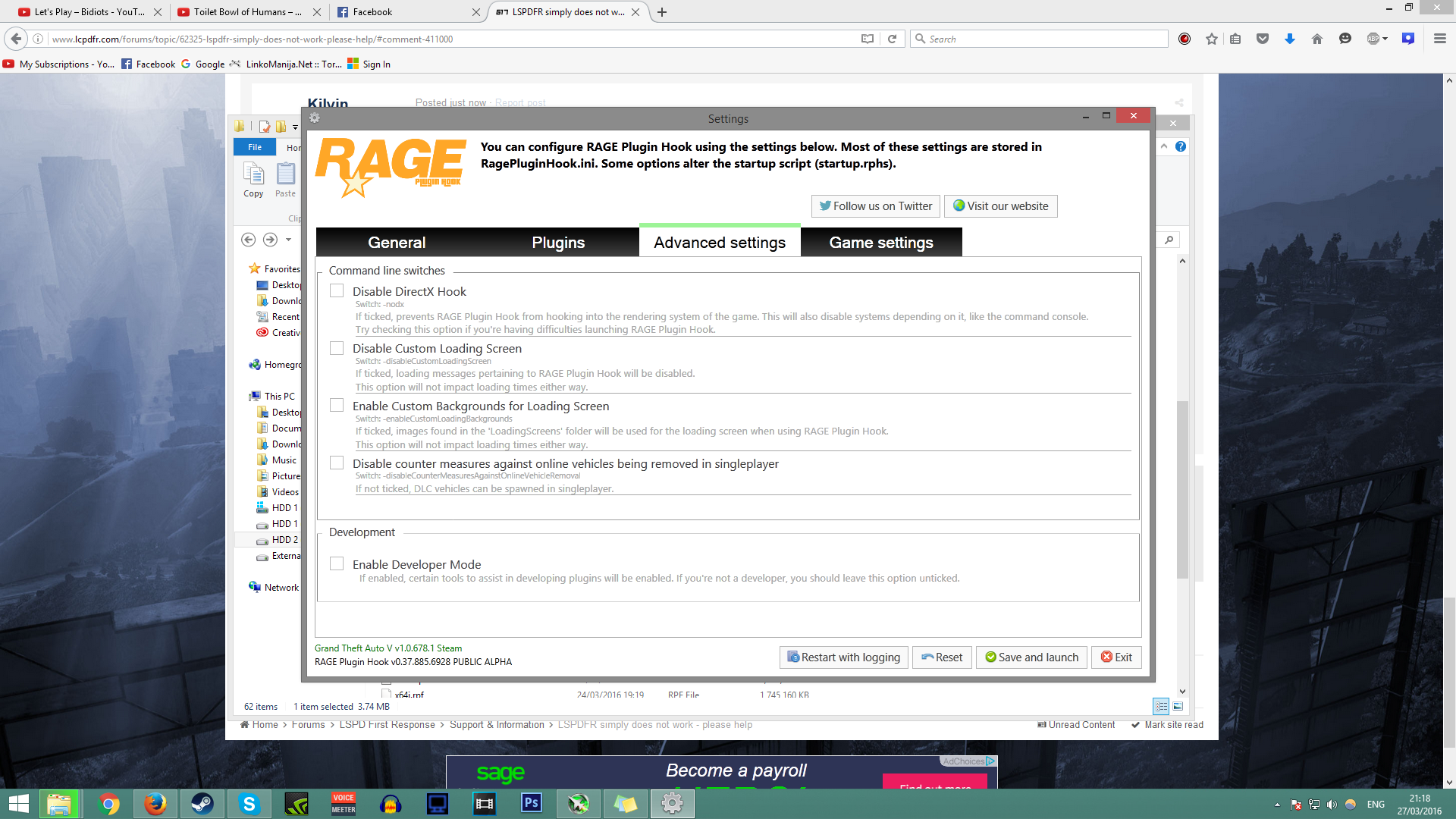Tick Disable DirectX Hook checkbox
This screenshot has height=819, width=1456.
pos(337,291)
